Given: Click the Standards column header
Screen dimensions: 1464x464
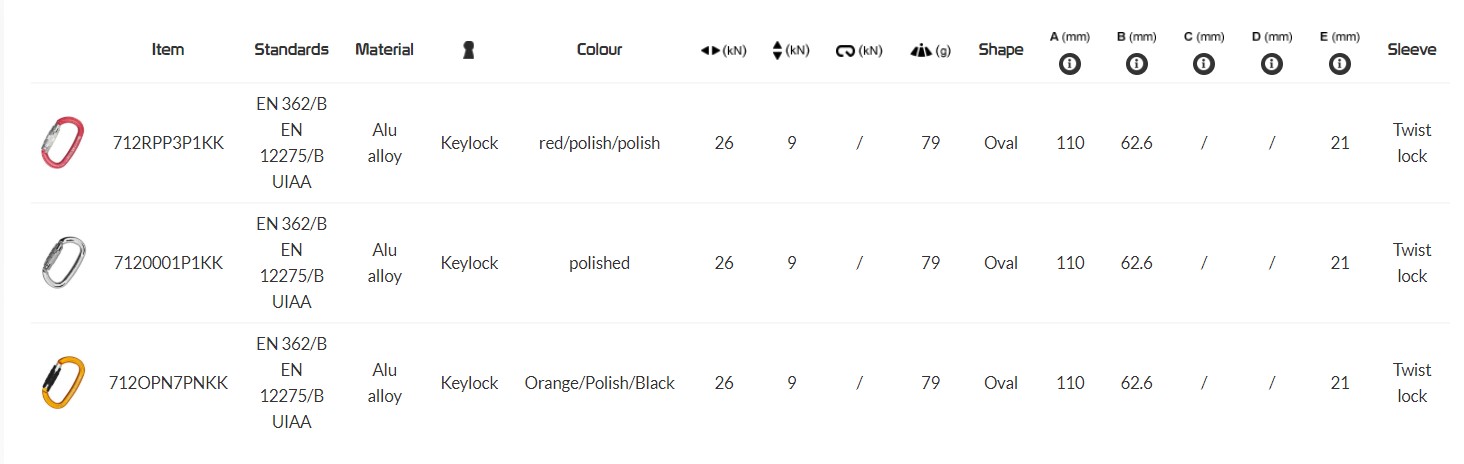Looking at the screenshot, I should [291, 49].
